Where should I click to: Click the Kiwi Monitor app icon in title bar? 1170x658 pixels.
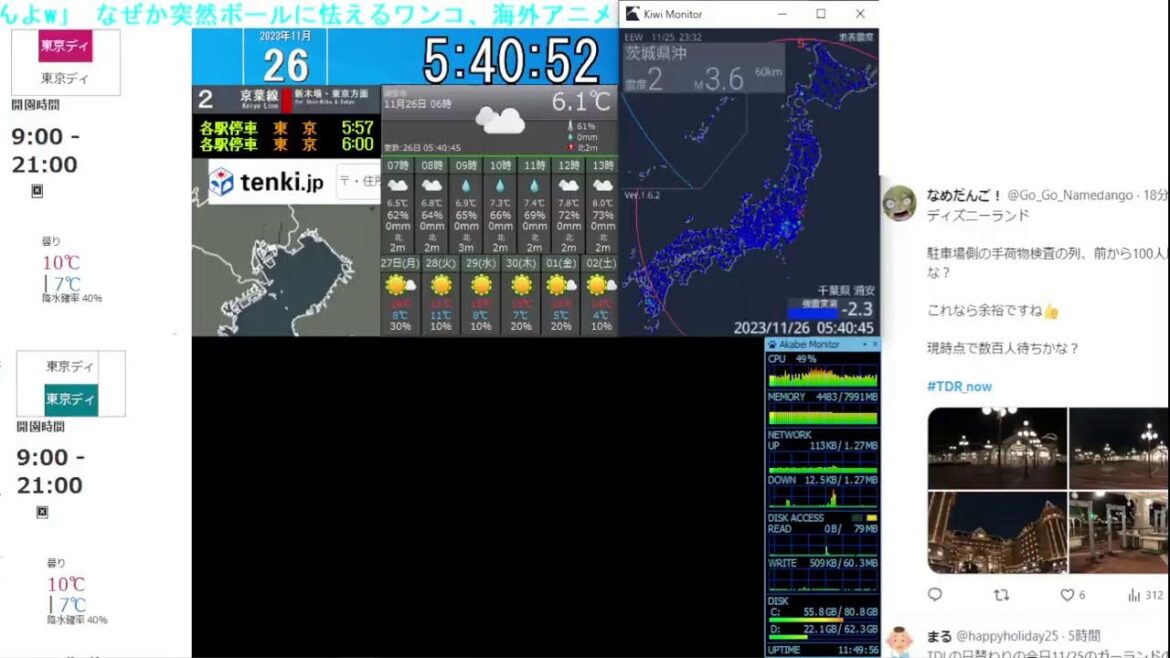click(x=632, y=14)
